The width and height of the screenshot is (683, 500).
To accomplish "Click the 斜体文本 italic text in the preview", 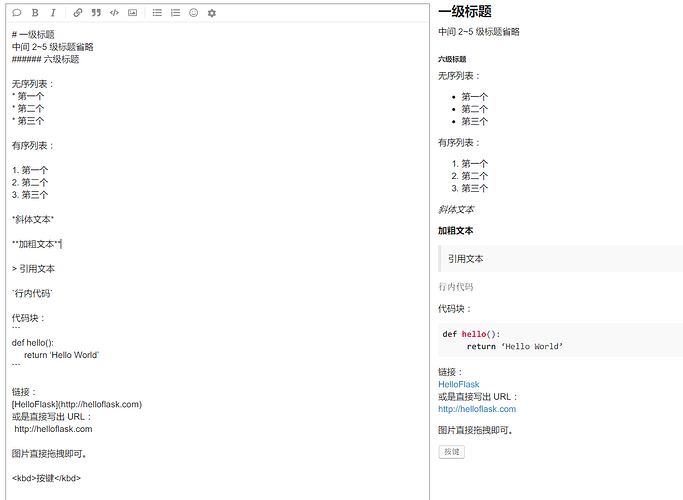I will pyautogui.click(x=456, y=209).
